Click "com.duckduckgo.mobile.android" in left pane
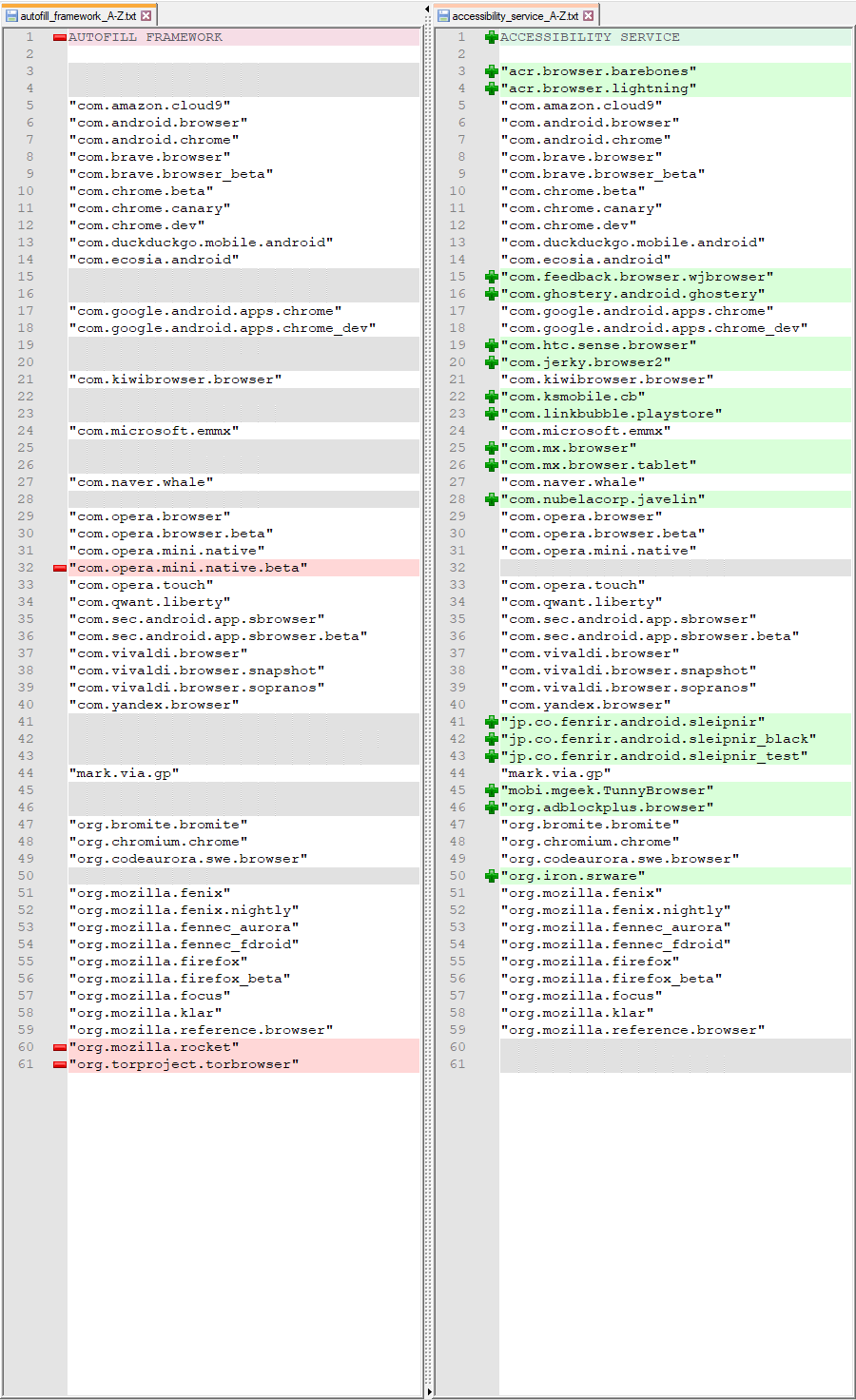The height and width of the screenshot is (1400, 856). point(201,243)
